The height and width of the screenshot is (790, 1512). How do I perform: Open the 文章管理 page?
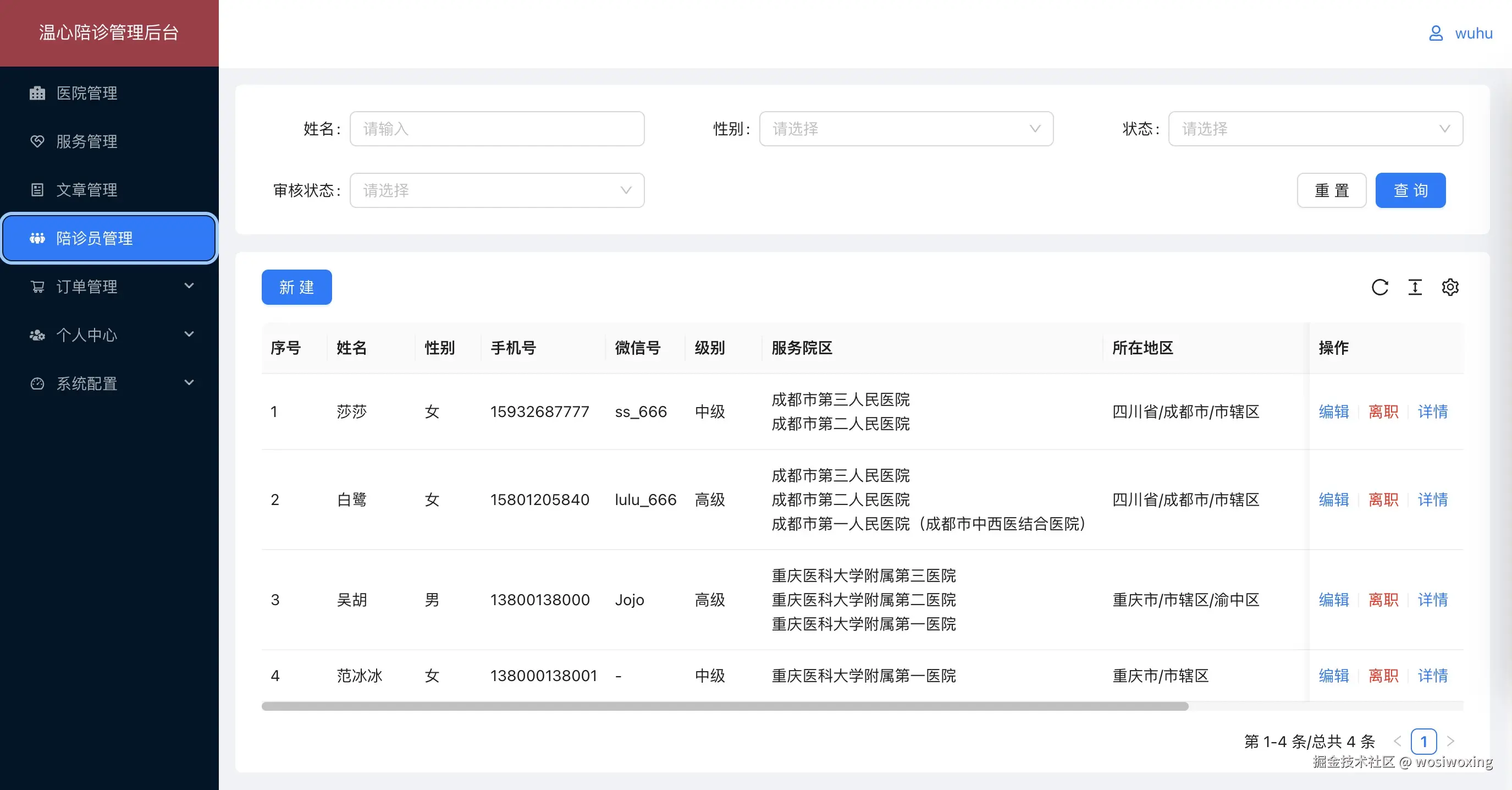point(87,189)
